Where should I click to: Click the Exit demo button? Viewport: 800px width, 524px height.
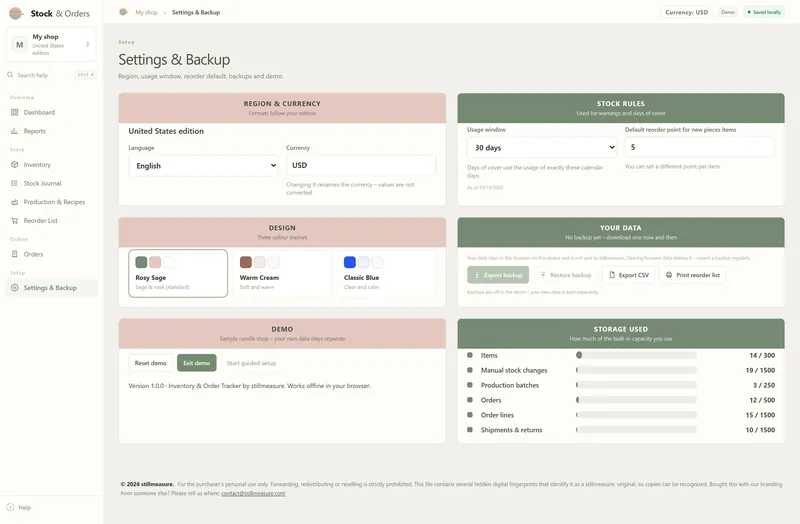[196, 363]
